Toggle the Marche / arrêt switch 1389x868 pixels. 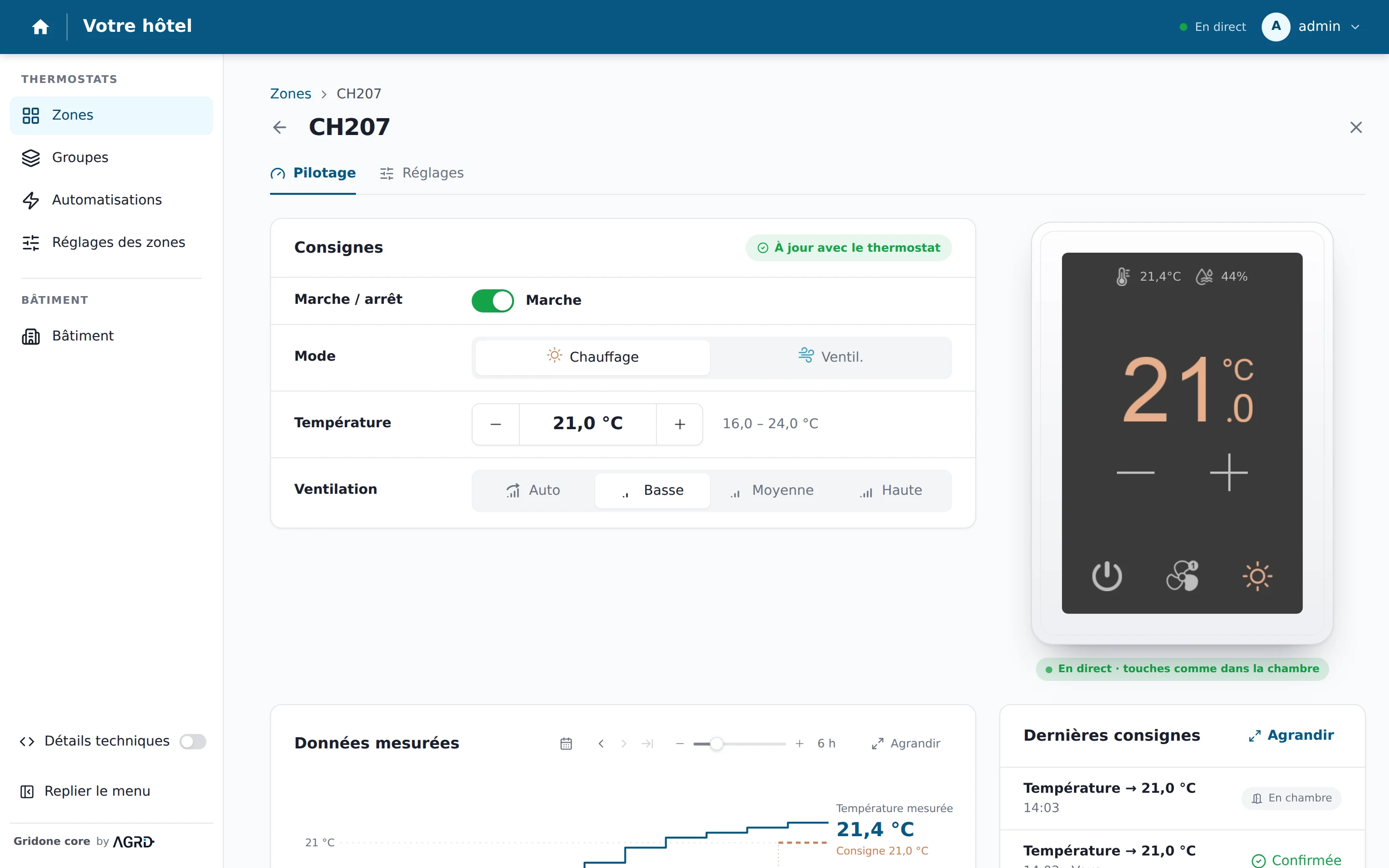[492, 300]
